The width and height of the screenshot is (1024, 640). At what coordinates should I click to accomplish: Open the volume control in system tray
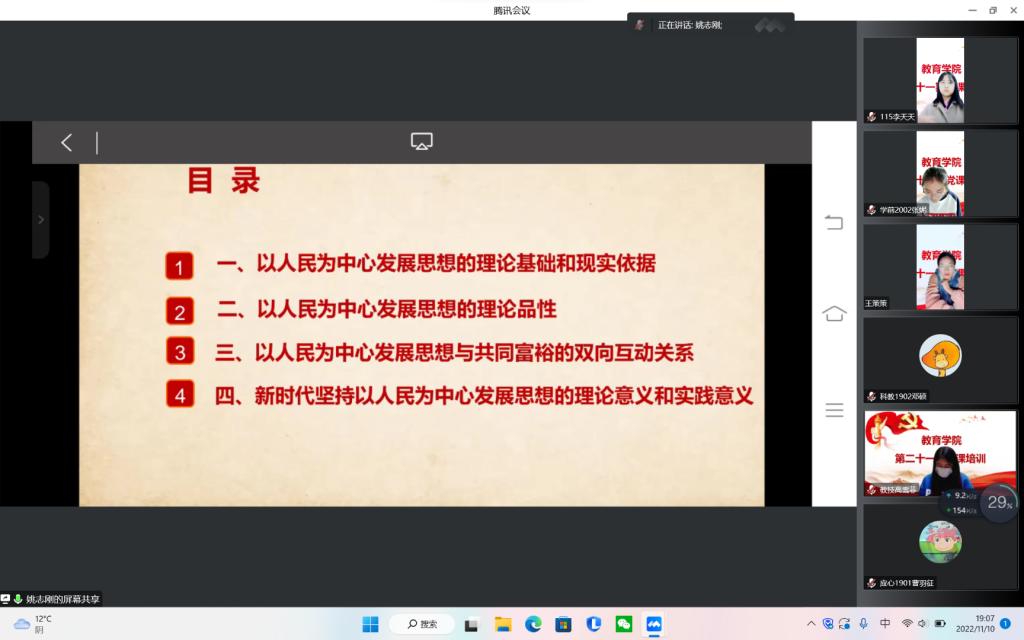click(922, 624)
